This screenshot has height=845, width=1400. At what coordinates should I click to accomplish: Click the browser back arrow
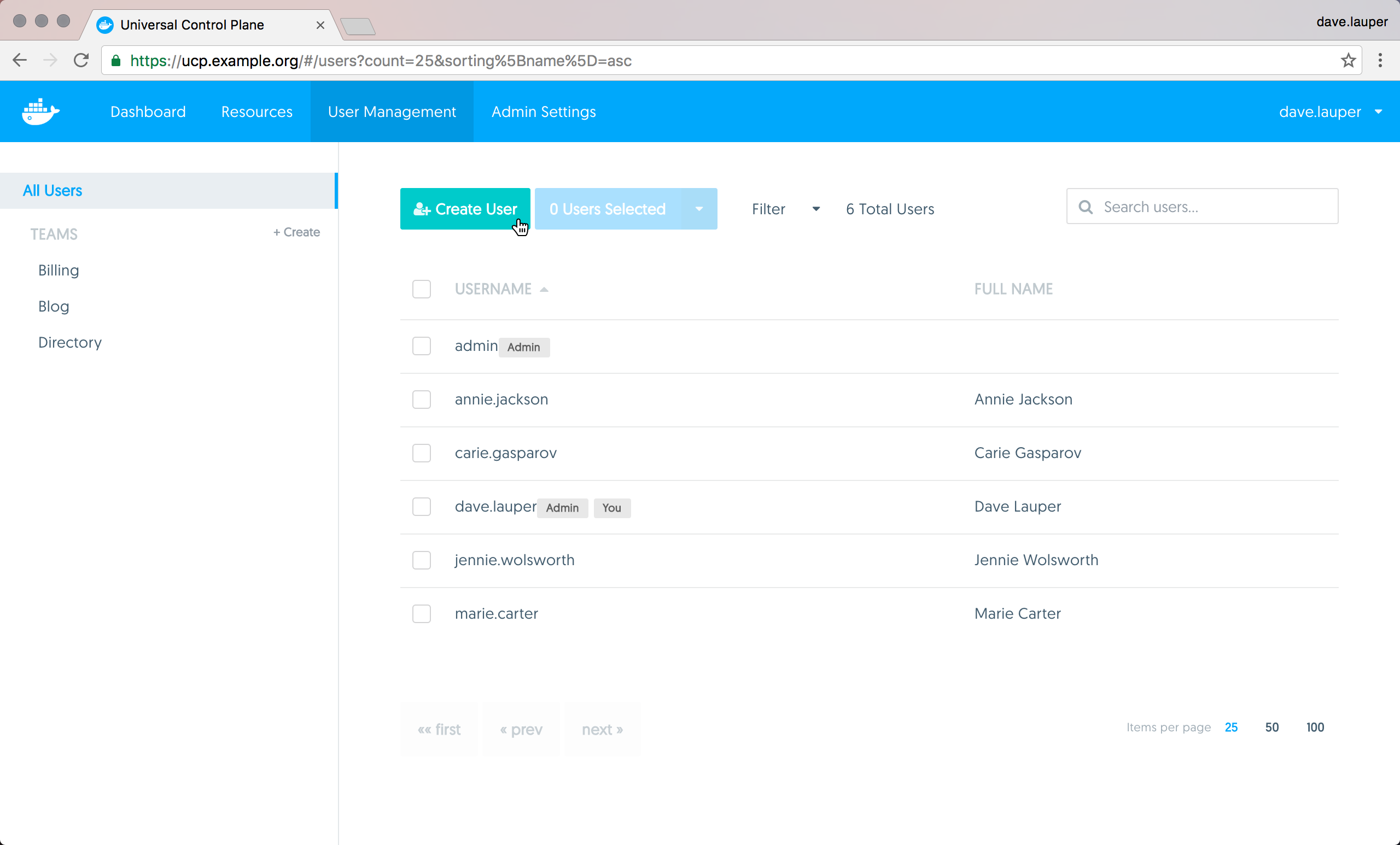pos(20,60)
